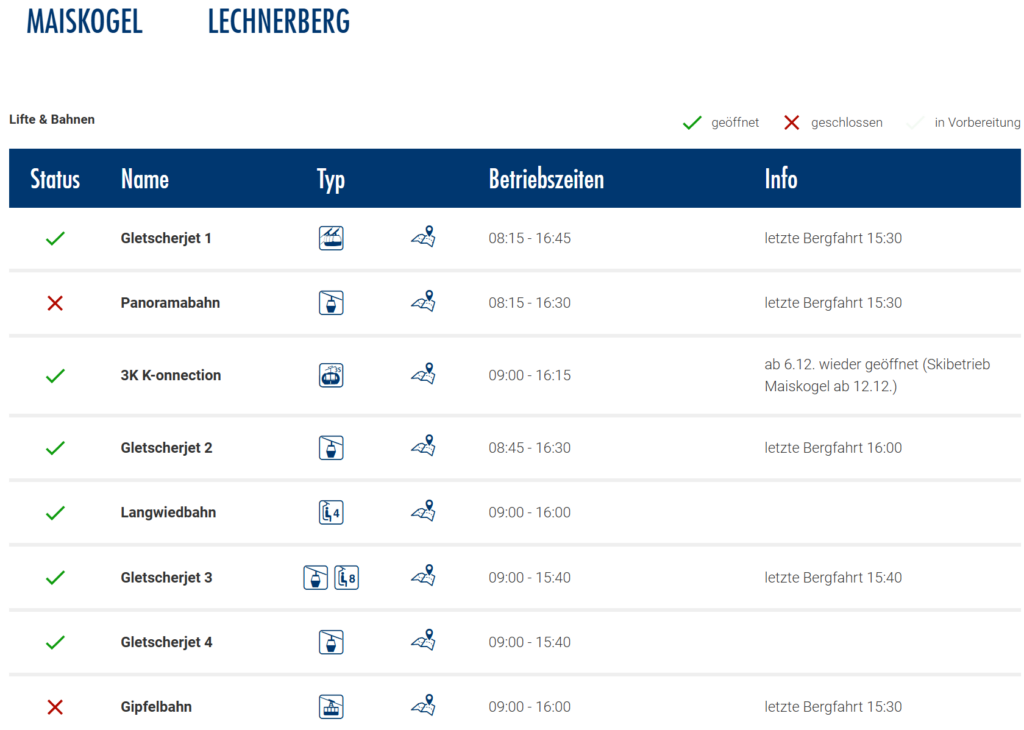This screenshot has height=730, width=1024.
Task: Open the Maiskogel tab
Action: (x=84, y=21)
